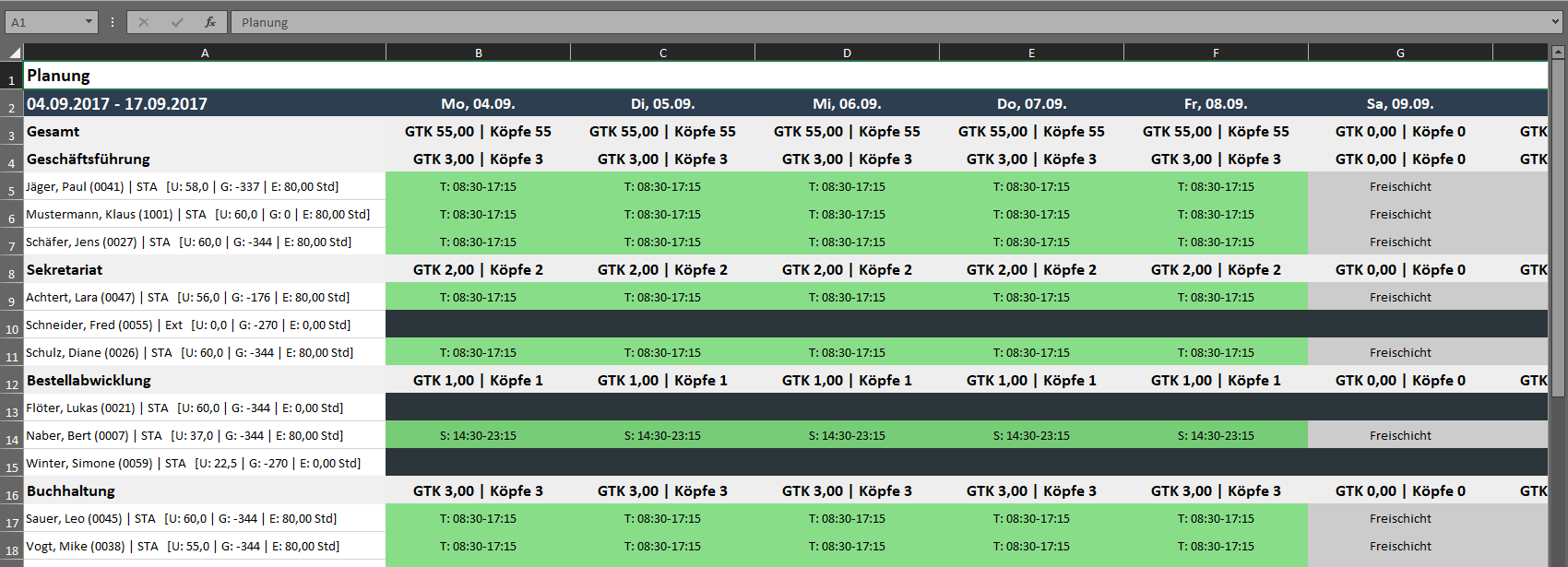Click the Select All corner triangle
This screenshot has height=567, width=1568.
coord(13,53)
